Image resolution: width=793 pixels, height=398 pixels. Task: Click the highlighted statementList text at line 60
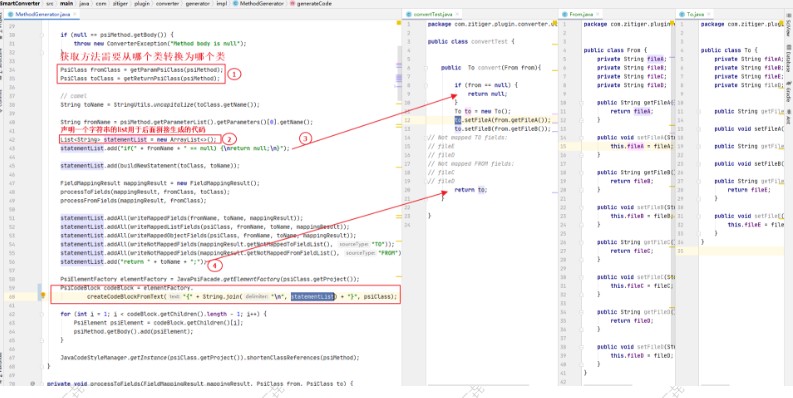(313, 296)
